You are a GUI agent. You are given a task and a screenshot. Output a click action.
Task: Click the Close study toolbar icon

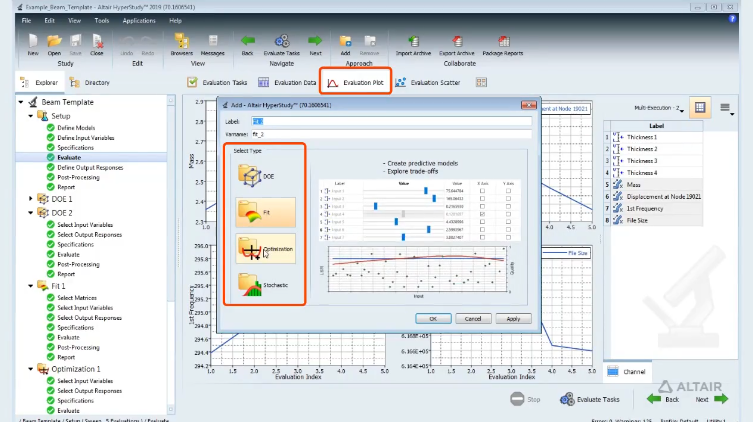tap(97, 42)
